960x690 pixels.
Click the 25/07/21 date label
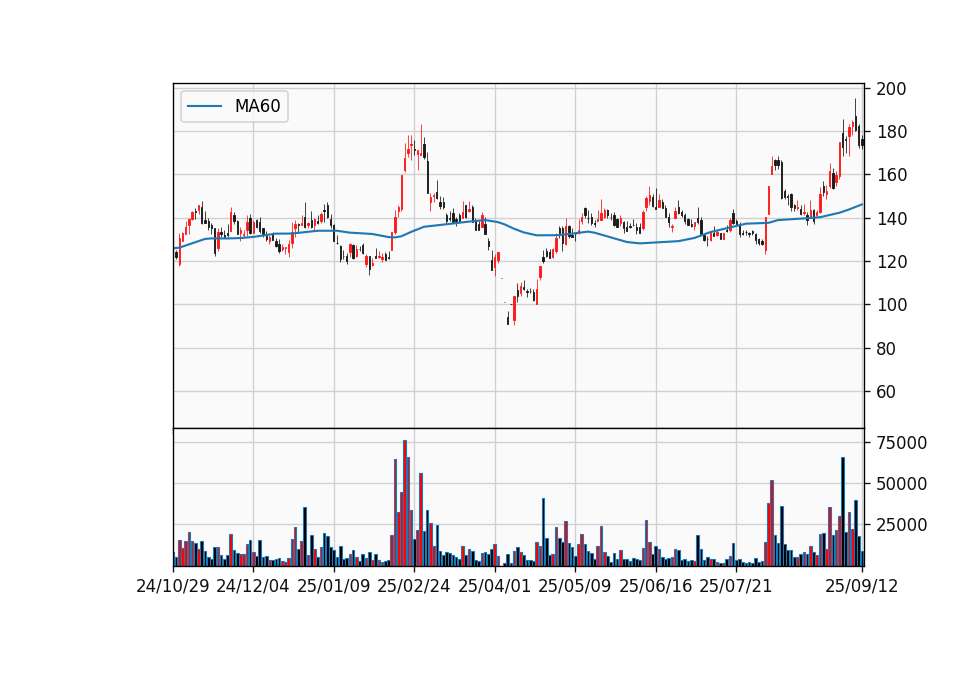736,586
